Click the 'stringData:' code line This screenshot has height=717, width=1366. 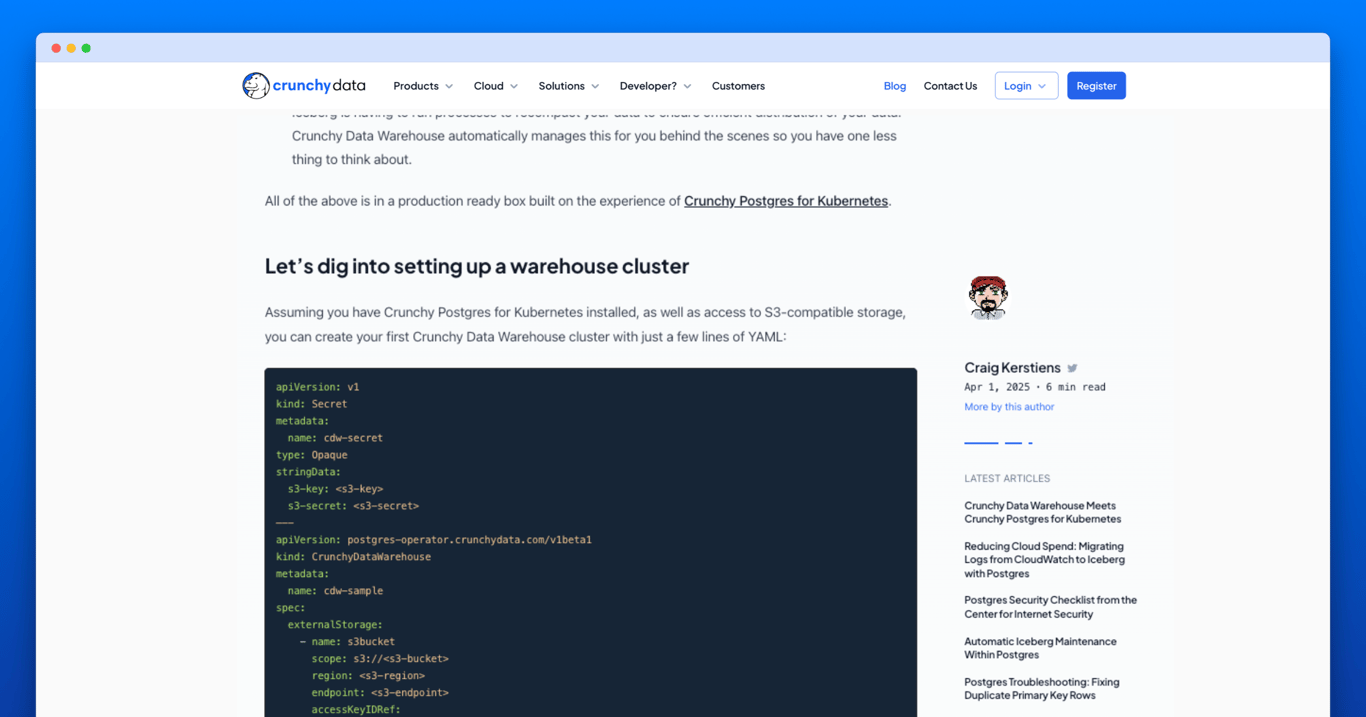coord(309,472)
